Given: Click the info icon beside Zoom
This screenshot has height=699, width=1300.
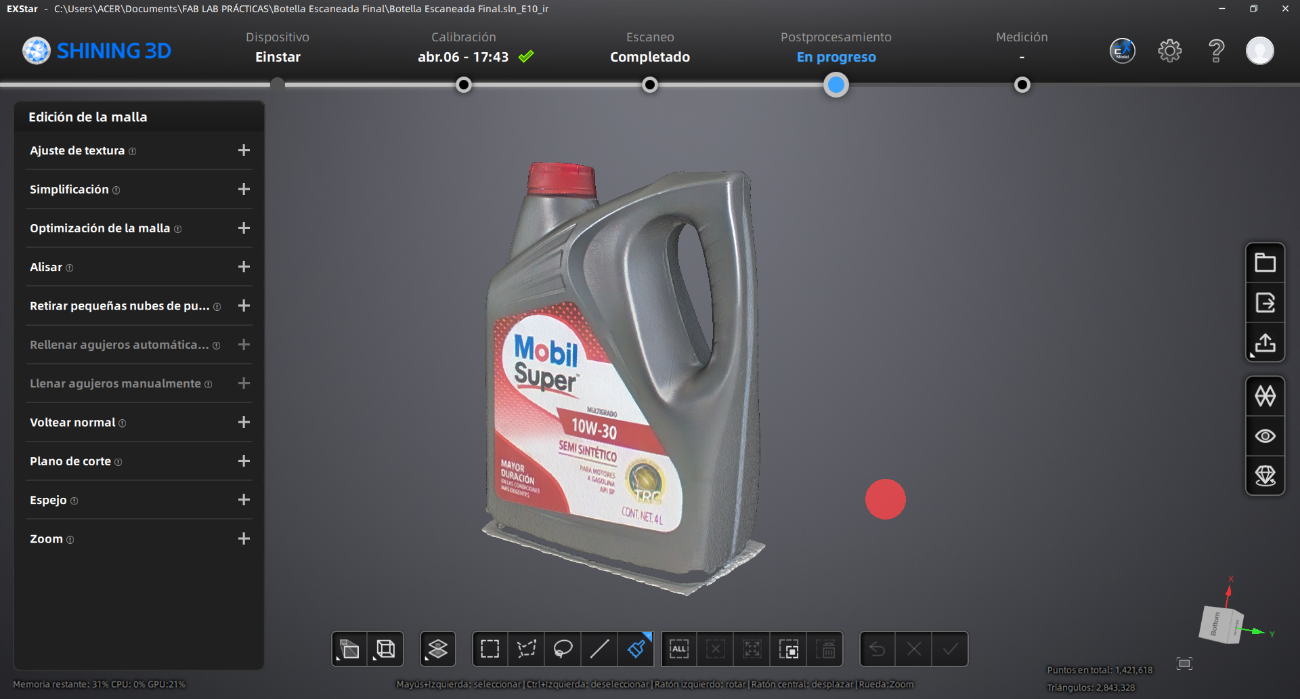Looking at the screenshot, I should pyautogui.click(x=70, y=539).
